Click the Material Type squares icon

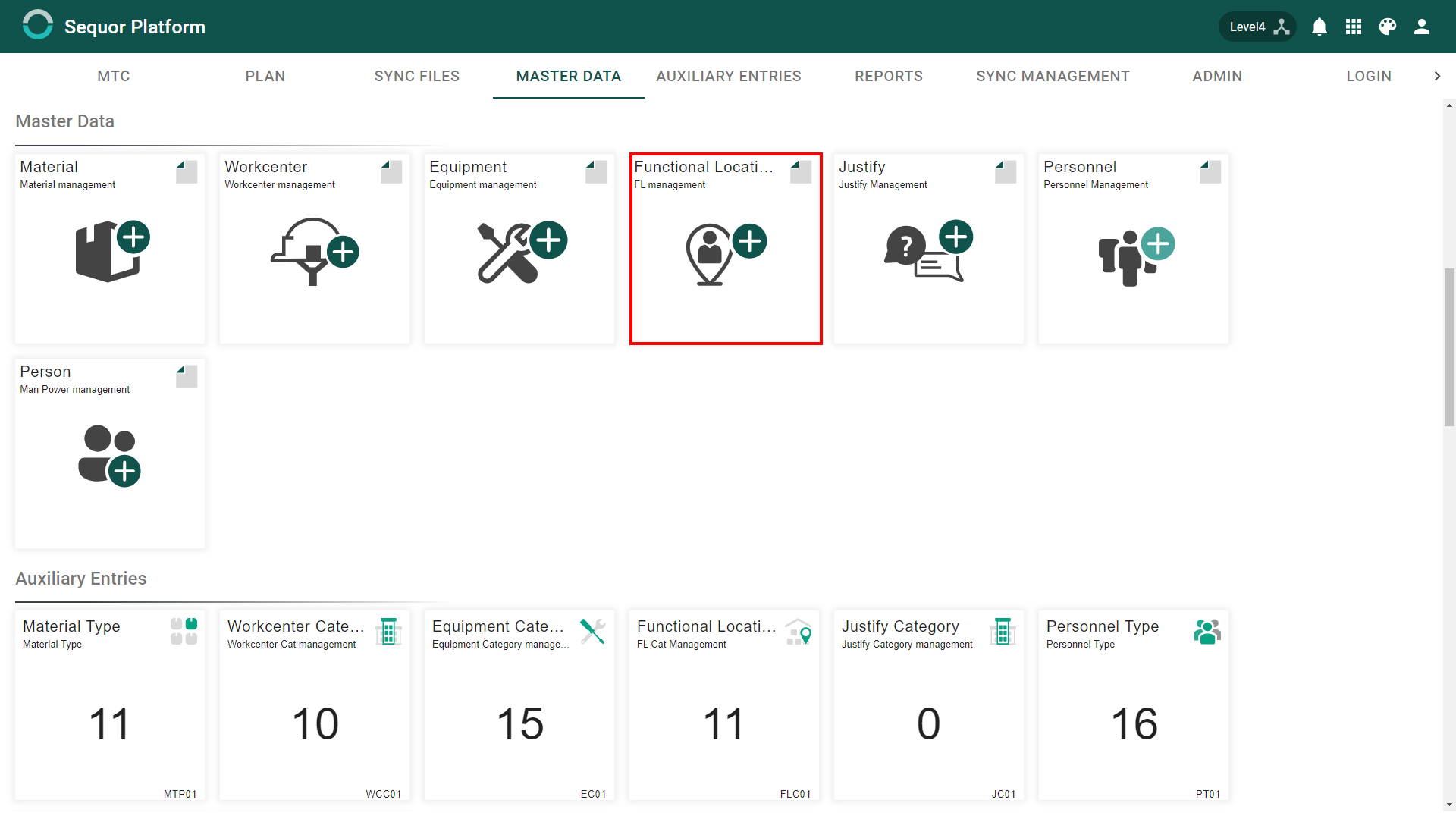tap(184, 631)
